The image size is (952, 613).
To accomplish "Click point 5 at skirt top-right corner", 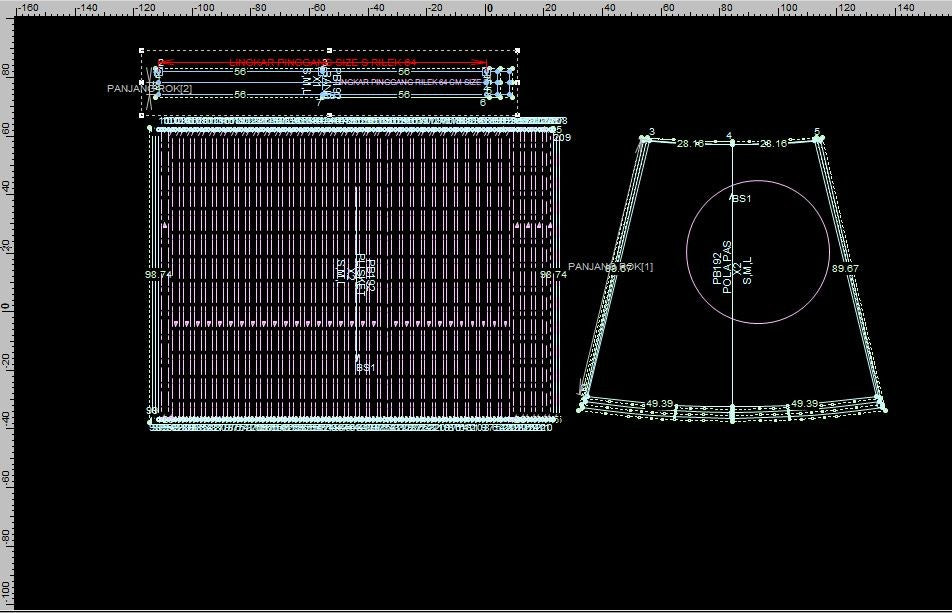I will pos(820,139).
